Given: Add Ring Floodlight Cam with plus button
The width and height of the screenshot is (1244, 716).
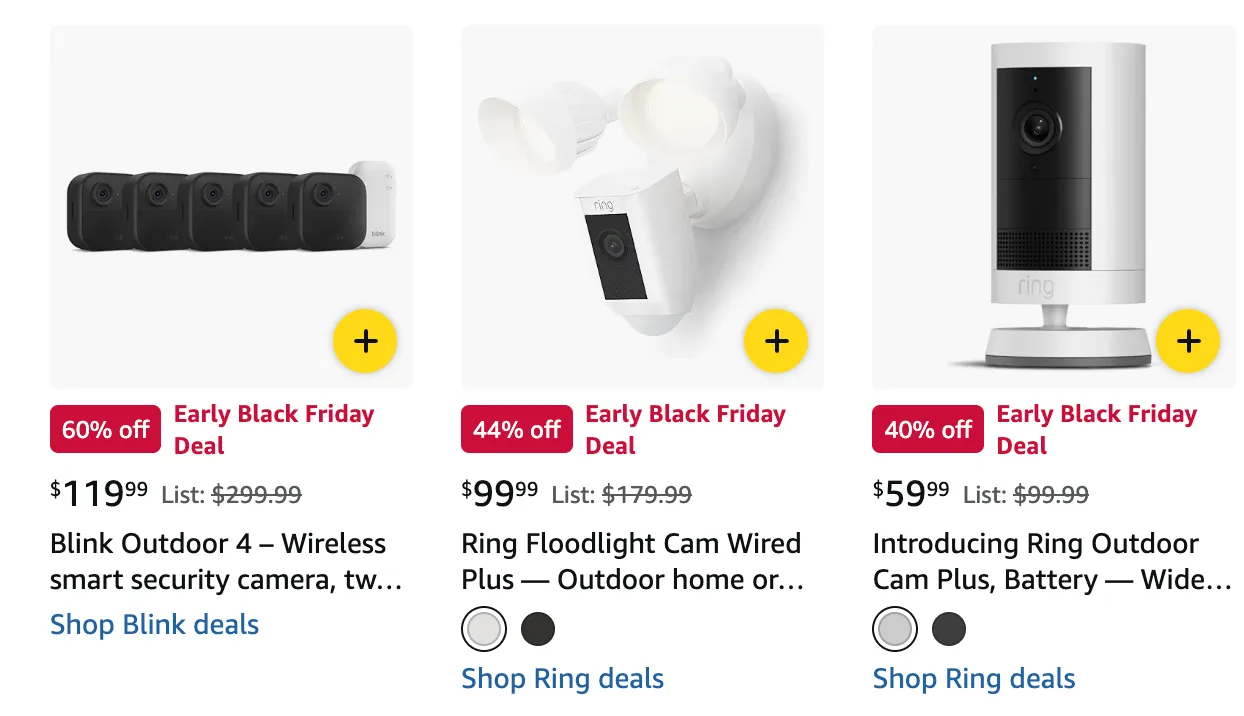Looking at the screenshot, I should 776,341.
